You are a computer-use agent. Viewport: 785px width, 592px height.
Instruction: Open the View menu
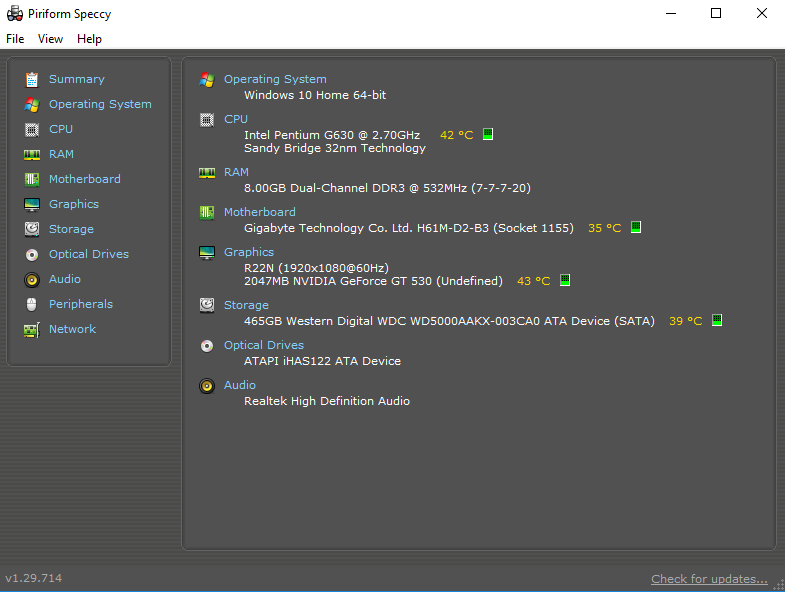[50, 39]
